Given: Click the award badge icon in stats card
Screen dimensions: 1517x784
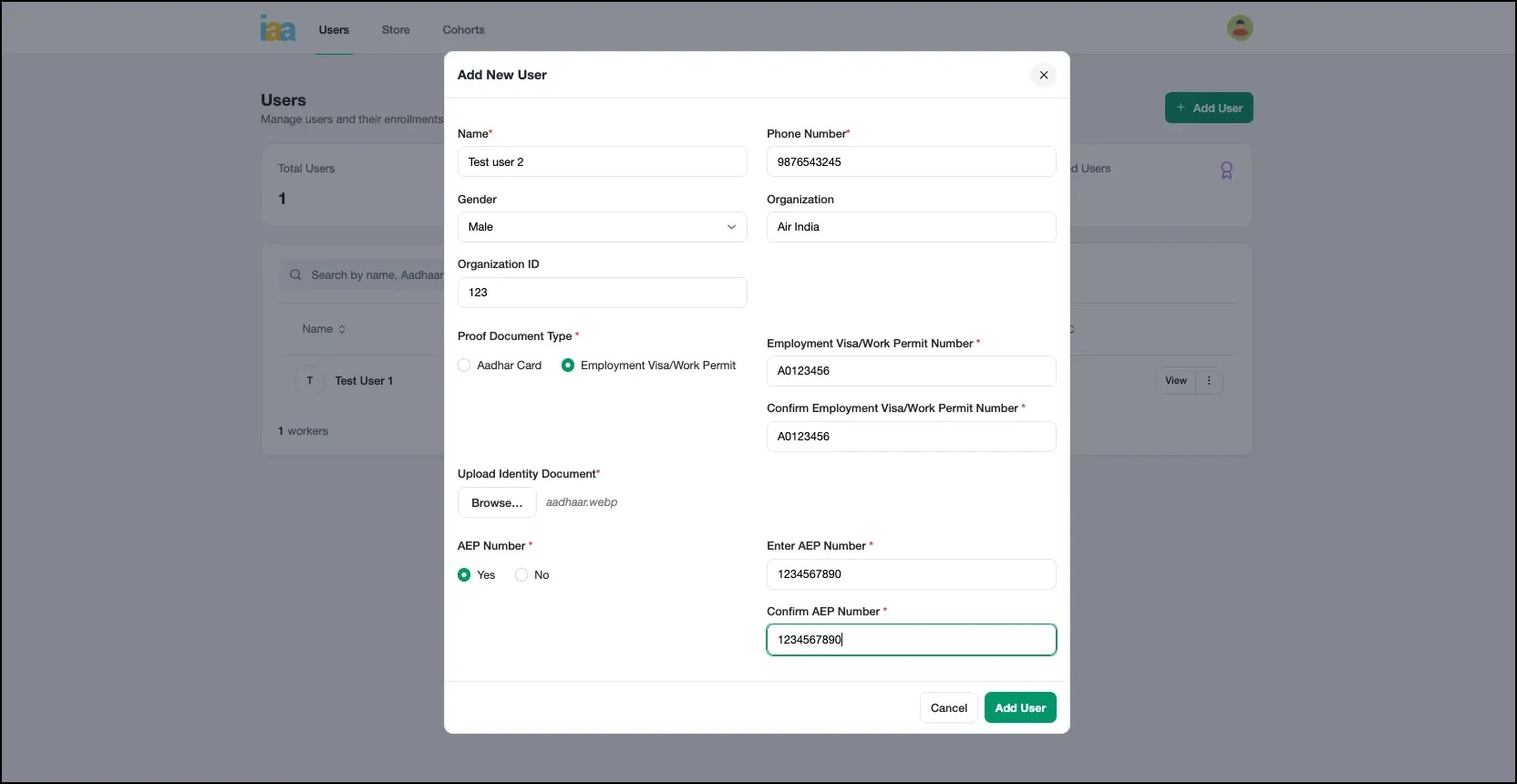Looking at the screenshot, I should (1226, 170).
